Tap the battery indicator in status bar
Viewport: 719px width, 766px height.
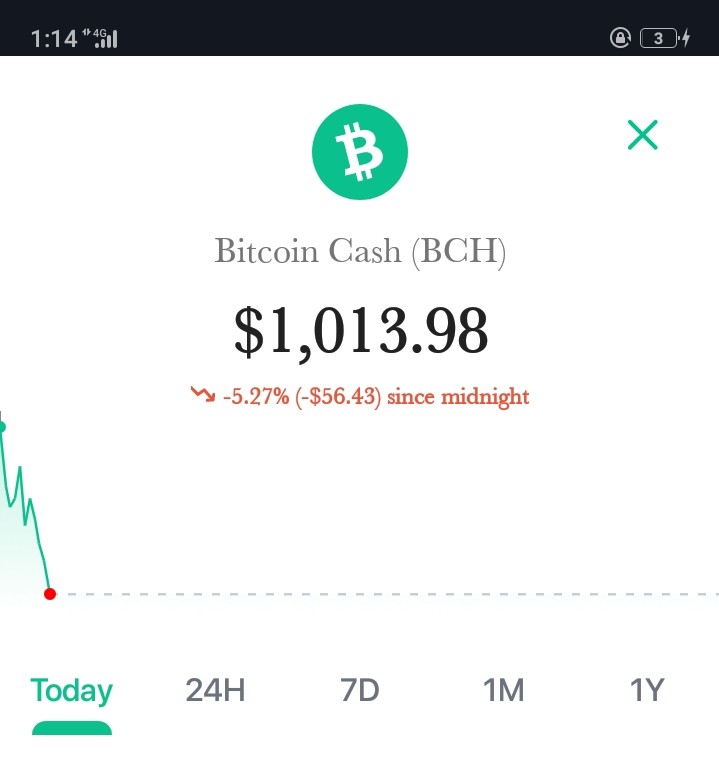659,38
